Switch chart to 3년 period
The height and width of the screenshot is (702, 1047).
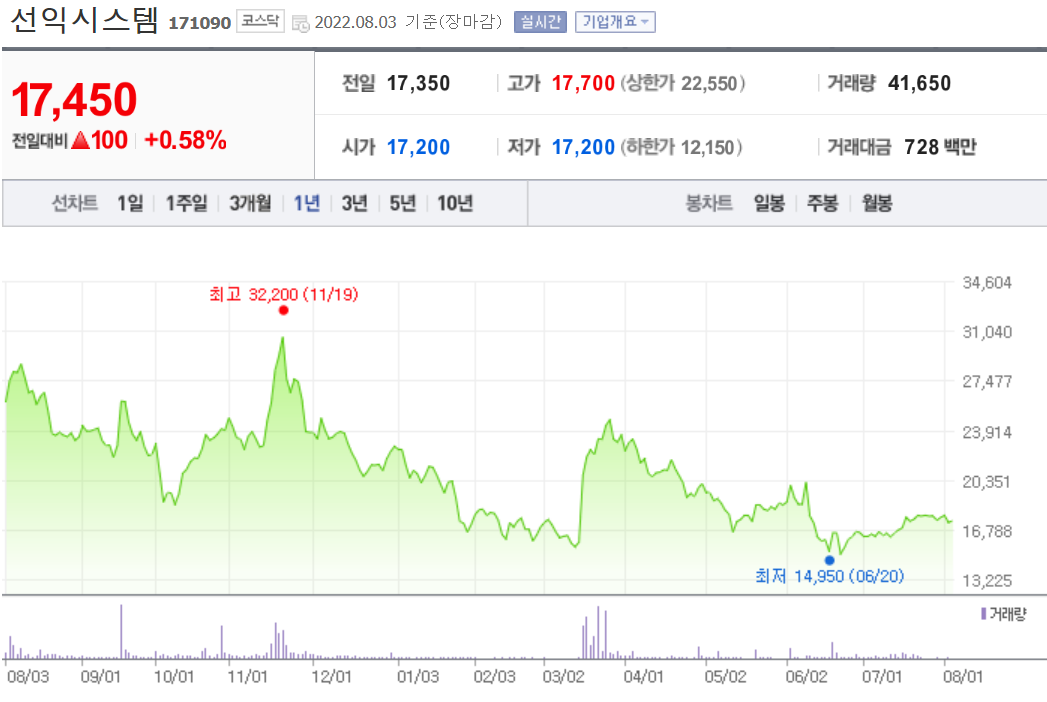[355, 203]
